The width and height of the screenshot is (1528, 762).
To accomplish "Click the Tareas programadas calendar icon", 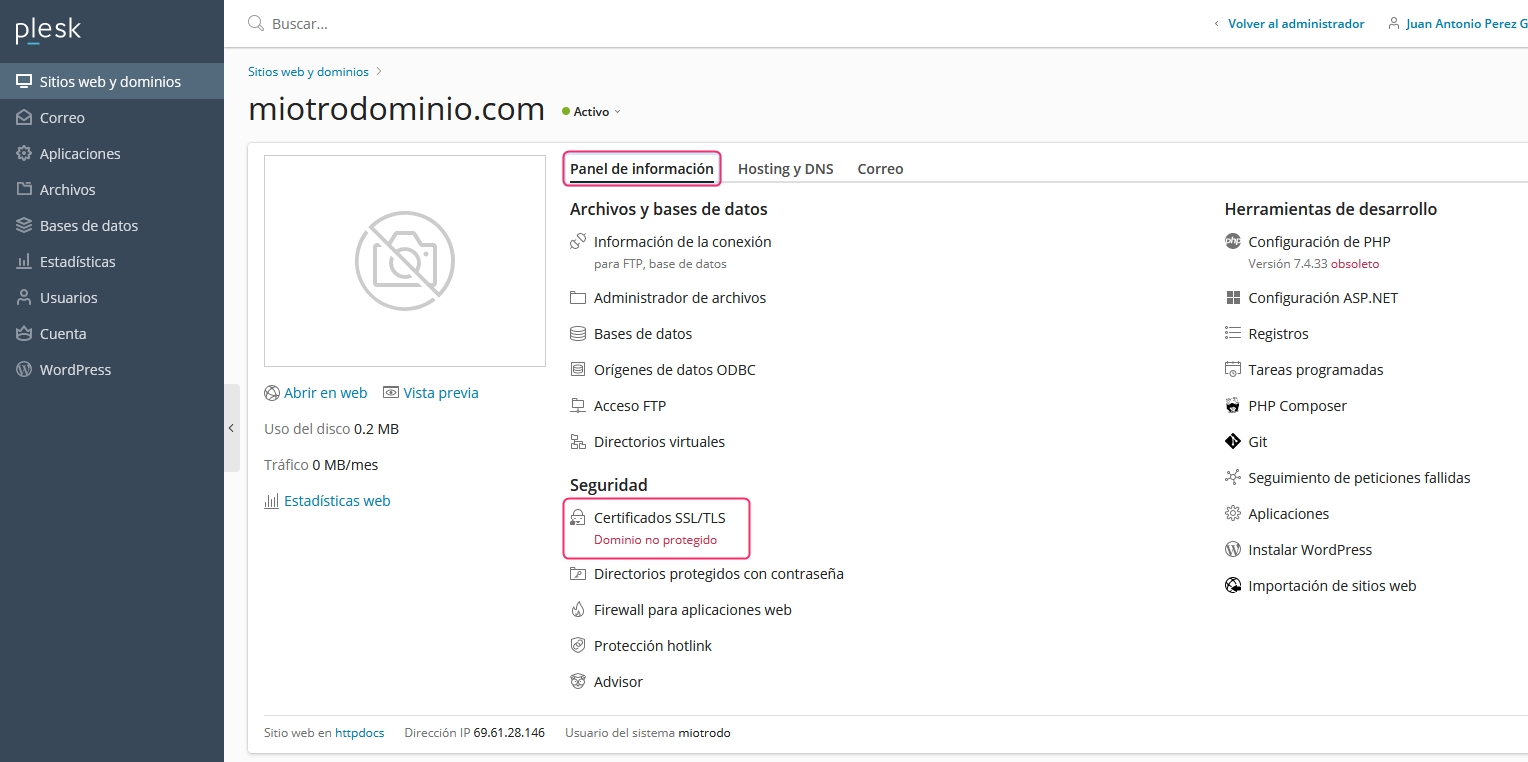I will [1232, 370].
